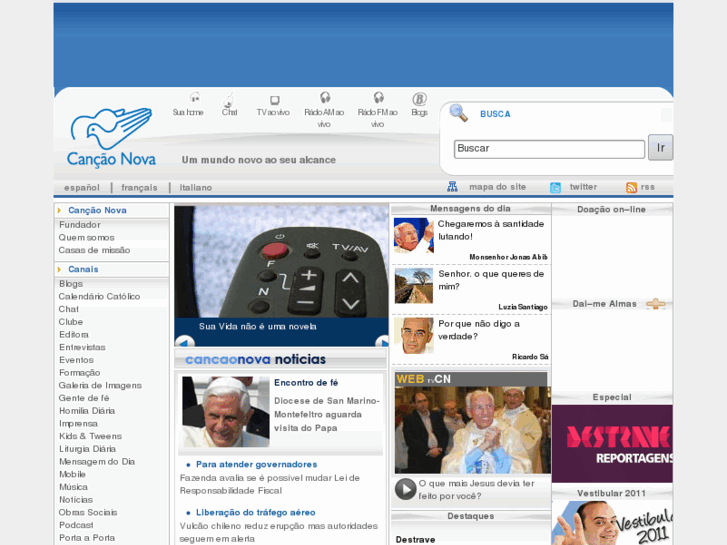Switch language to français
This screenshot has width=727, height=545.
coord(139,188)
